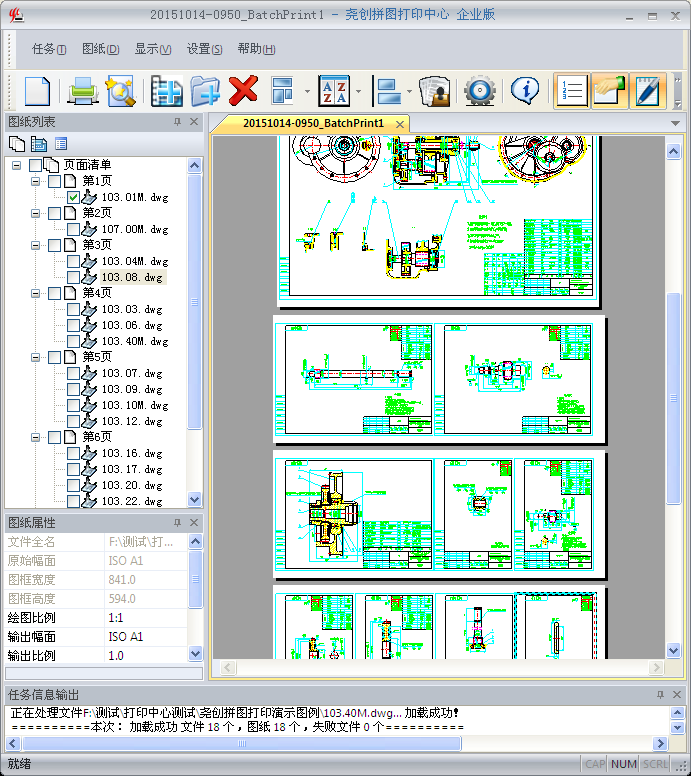Screen dimensions: 691x776
Task: Uncheck the 103.01M.dwg checkbox
Action: pyautogui.click(x=73, y=198)
